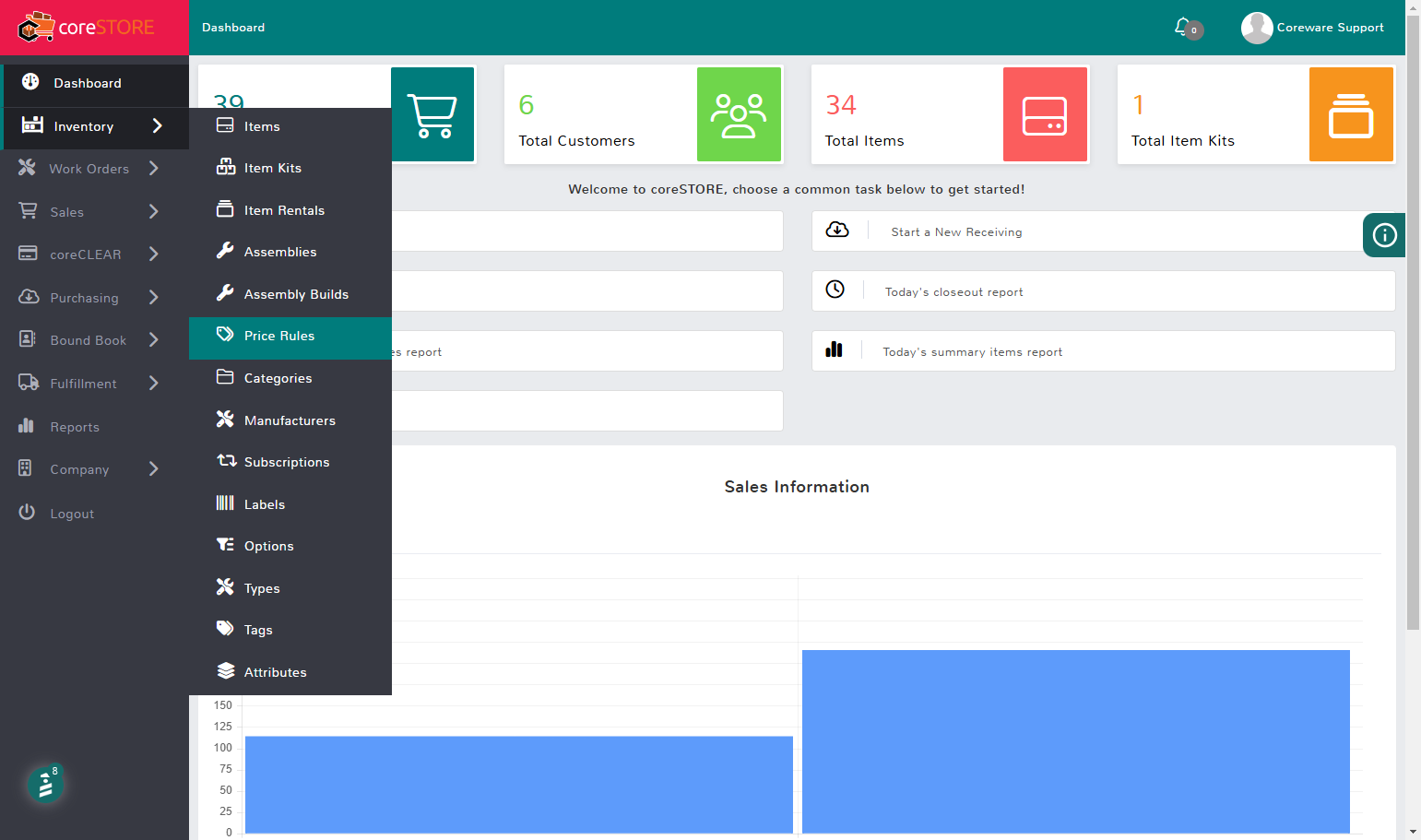Click the taller right sales chart bar
This screenshot has height=840, width=1421.
[1076, 741]
